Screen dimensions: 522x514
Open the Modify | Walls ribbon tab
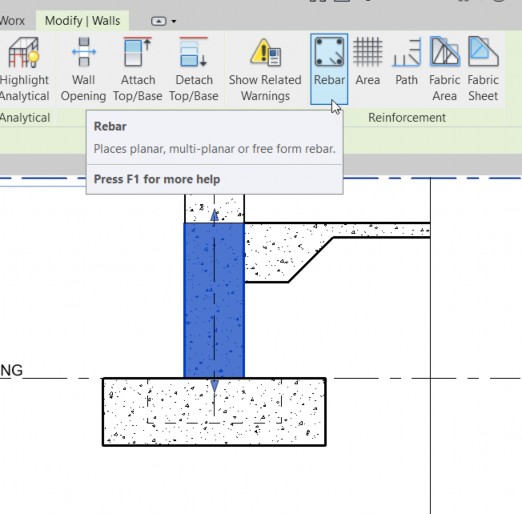[82, 21]
